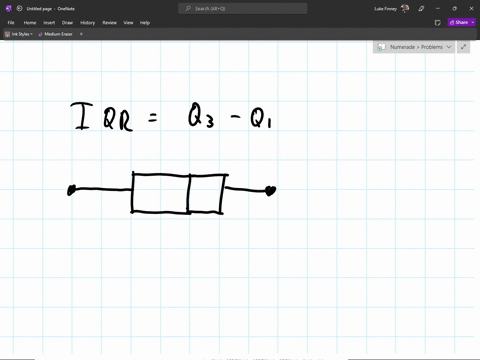
Task: Select the Medium Eraser tool
Action: pyautogui.click(x=55, y=34)
